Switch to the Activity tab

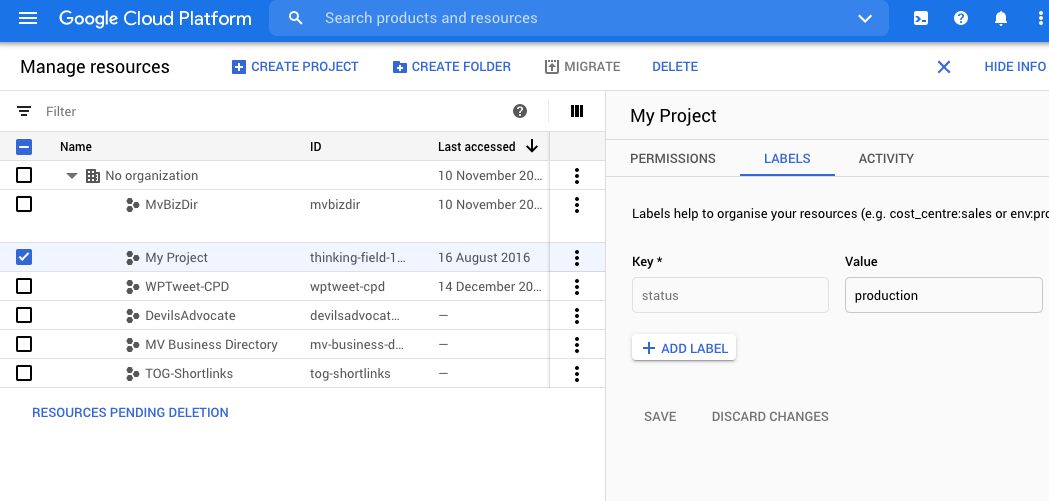[886, 158]
